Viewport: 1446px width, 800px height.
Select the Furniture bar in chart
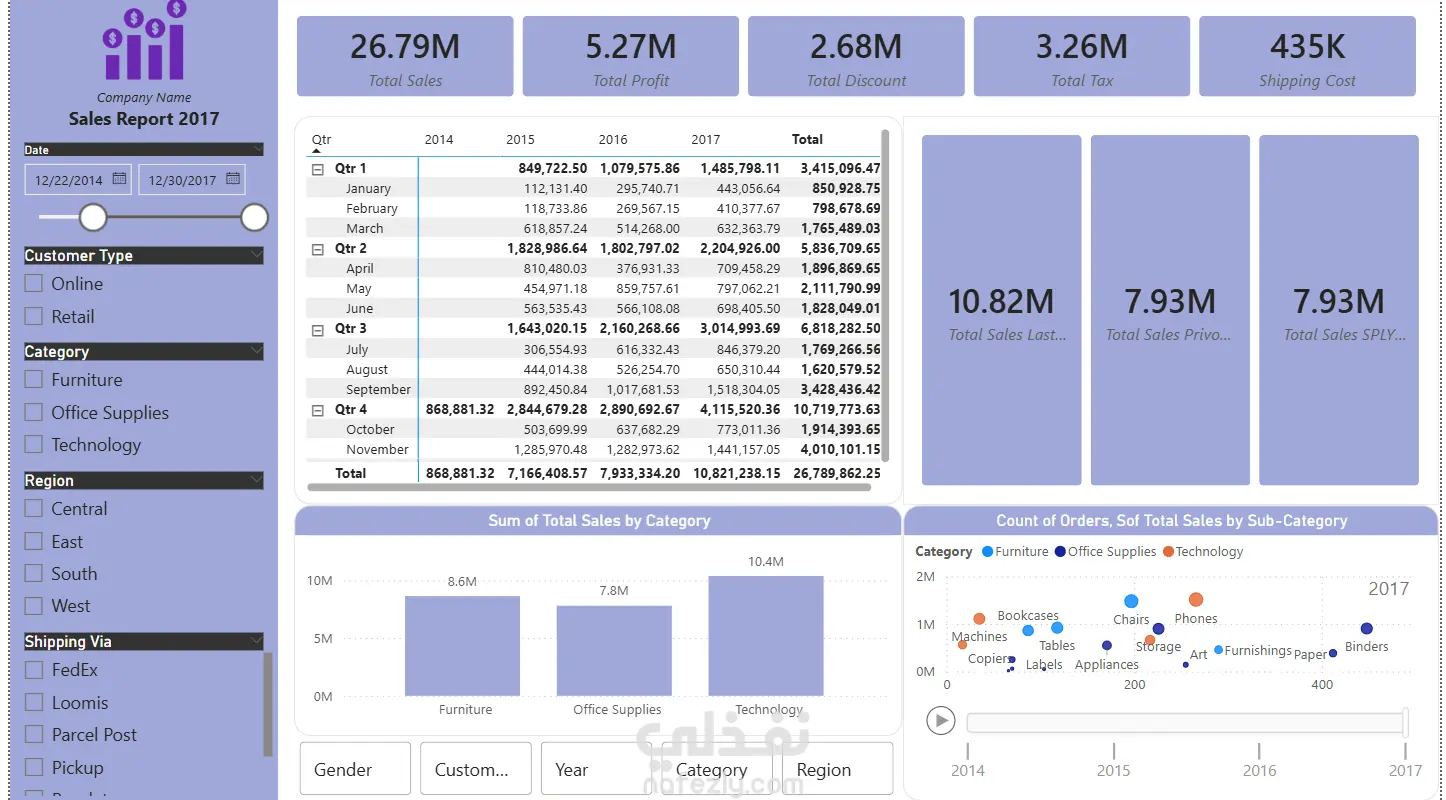pos(462,646)
